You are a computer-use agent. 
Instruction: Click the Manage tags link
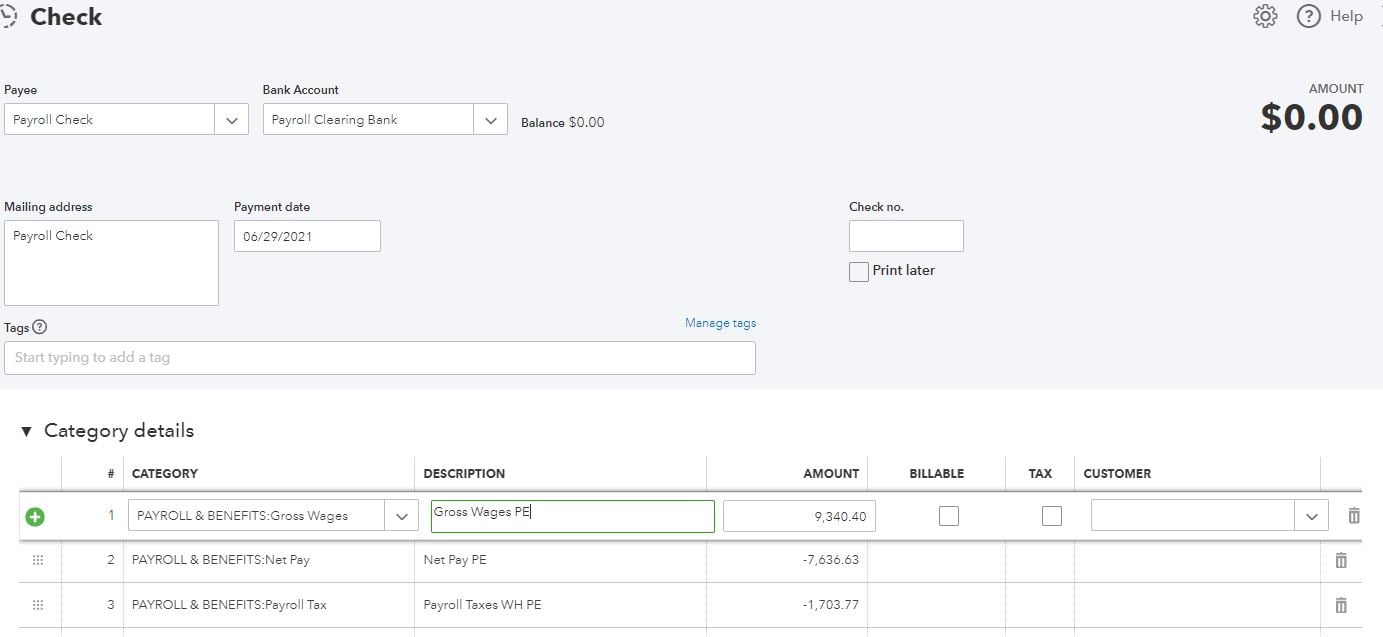720,322
